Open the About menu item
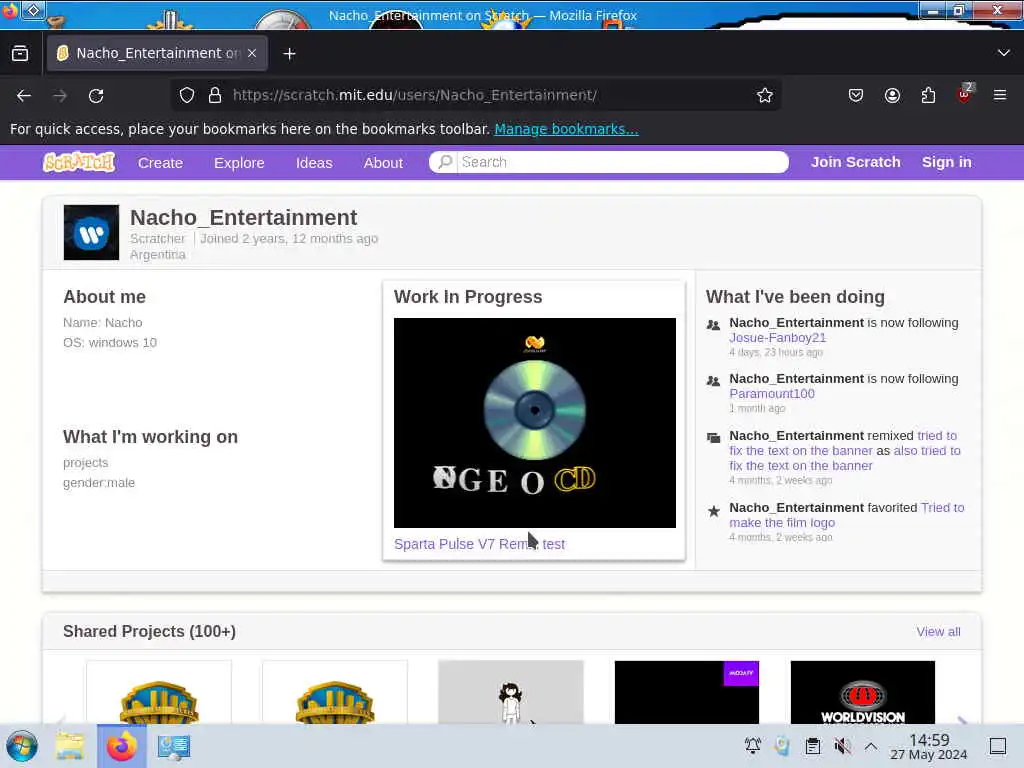The width and height of the screenshot is (1024, 768). click(383, 163)
